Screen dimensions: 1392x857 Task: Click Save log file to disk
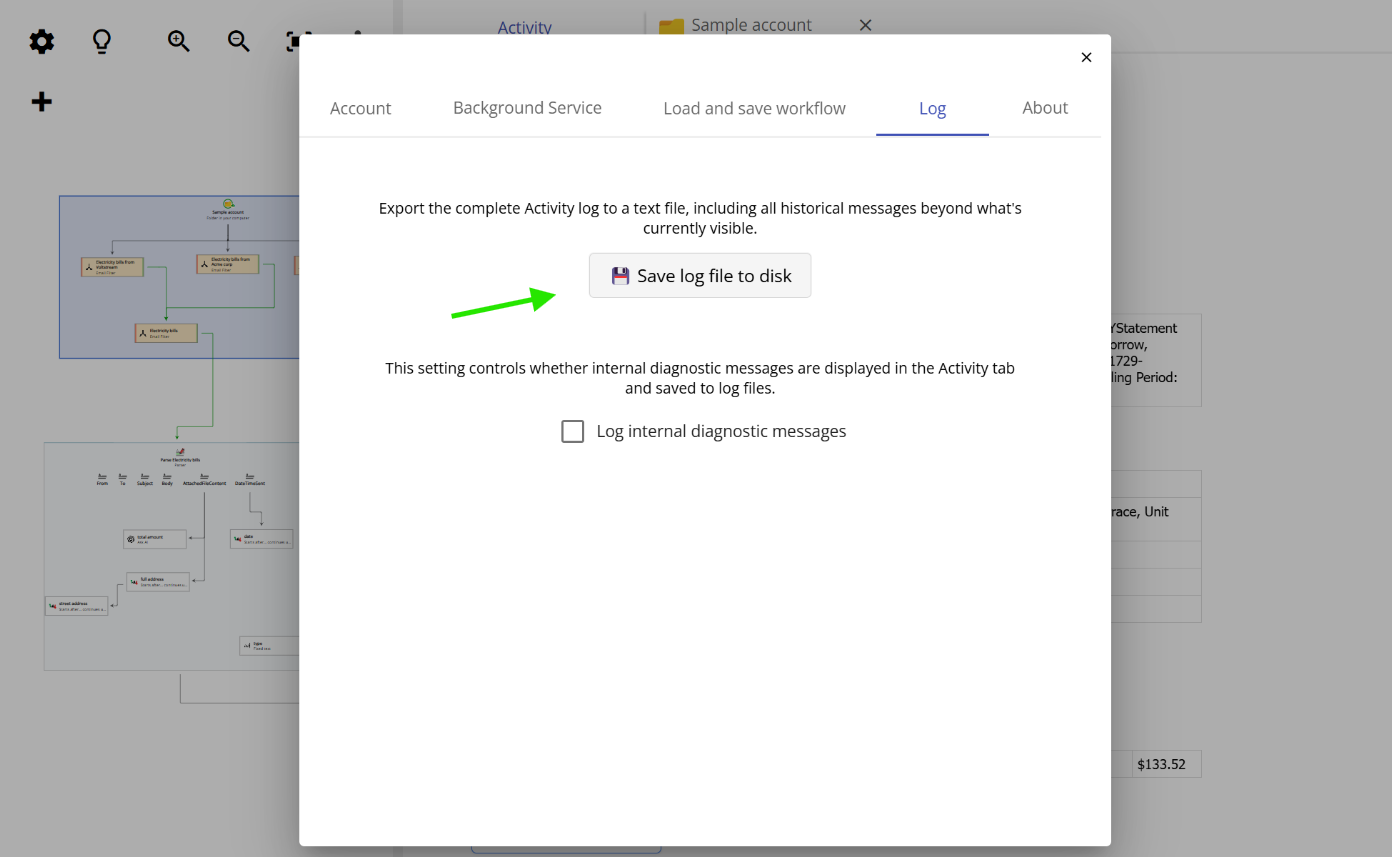[x=700, y=275]
